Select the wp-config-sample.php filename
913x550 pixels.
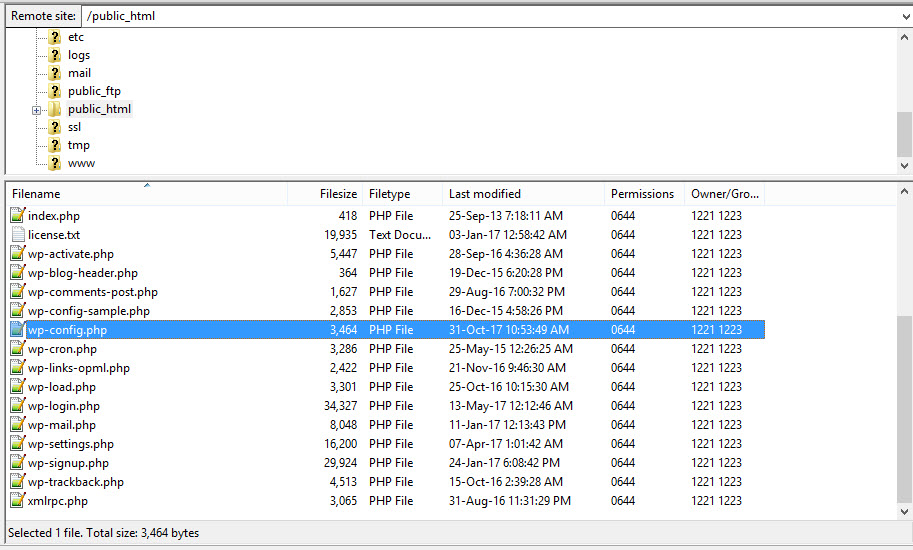click(x=89, y=311)
